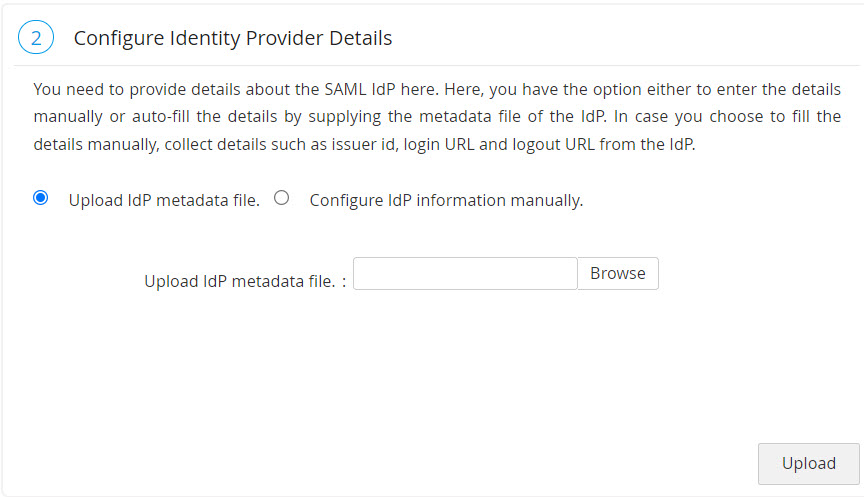This screenshot has width=864, height=497.
Task: Choose the Configure IdP information manually radio button
Action: click(x=281, y=198)
